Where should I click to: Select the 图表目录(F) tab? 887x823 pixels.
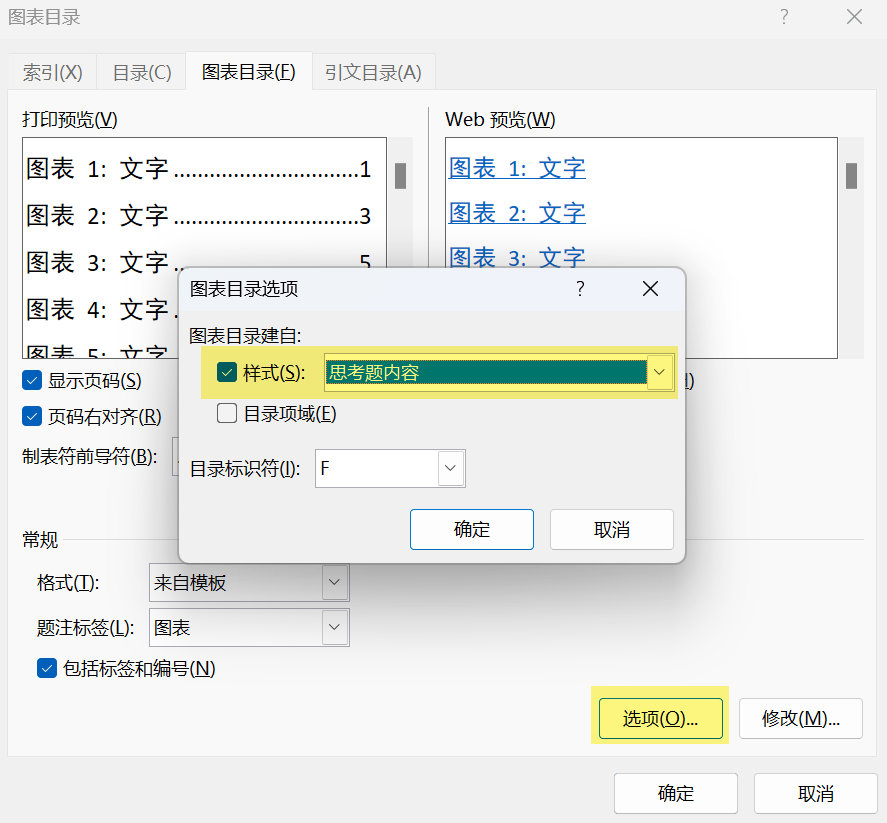click(249, 72)
